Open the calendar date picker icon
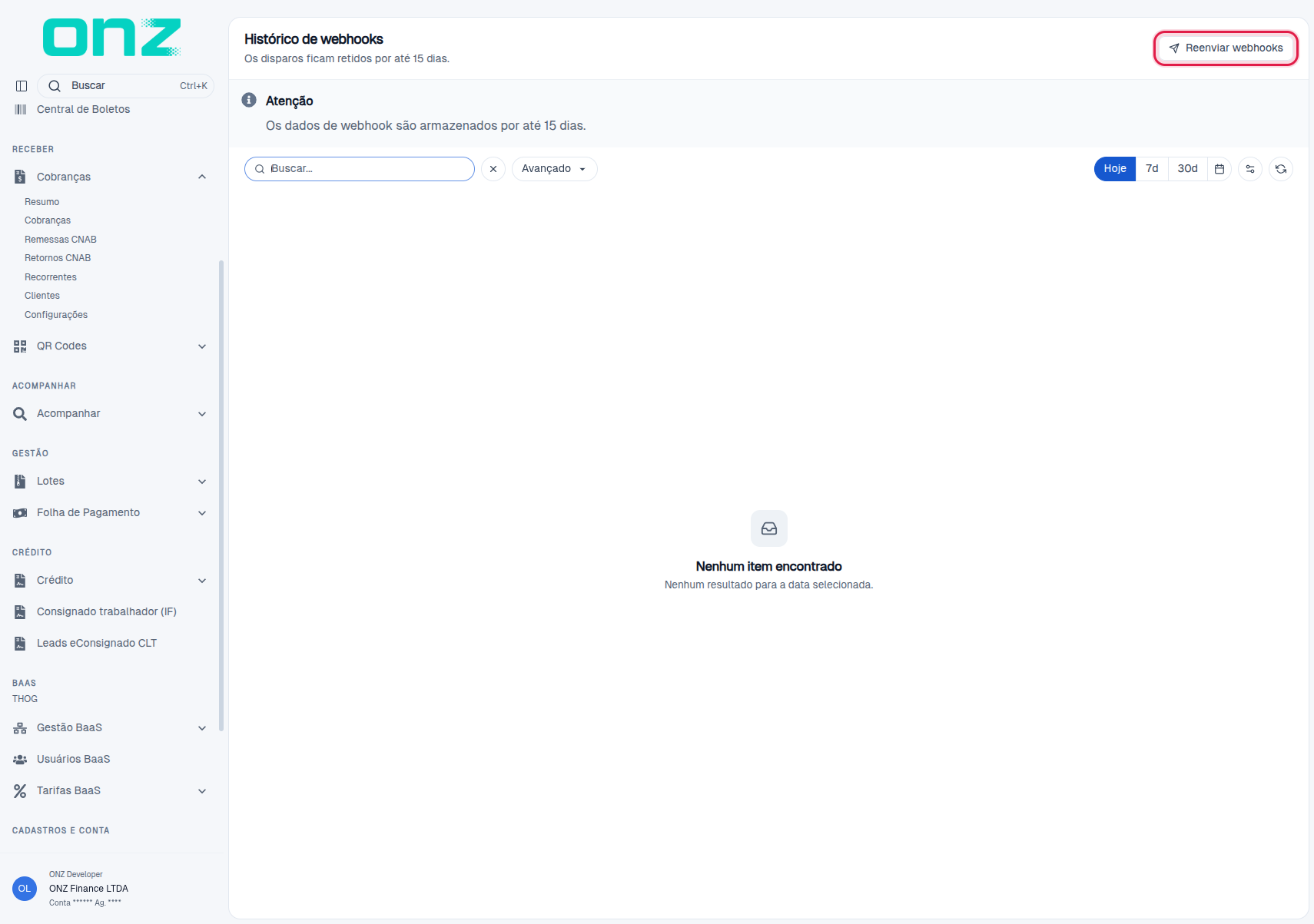Image resolution: width=1314 pixels, height=924 pixels. pos(1219,169)
